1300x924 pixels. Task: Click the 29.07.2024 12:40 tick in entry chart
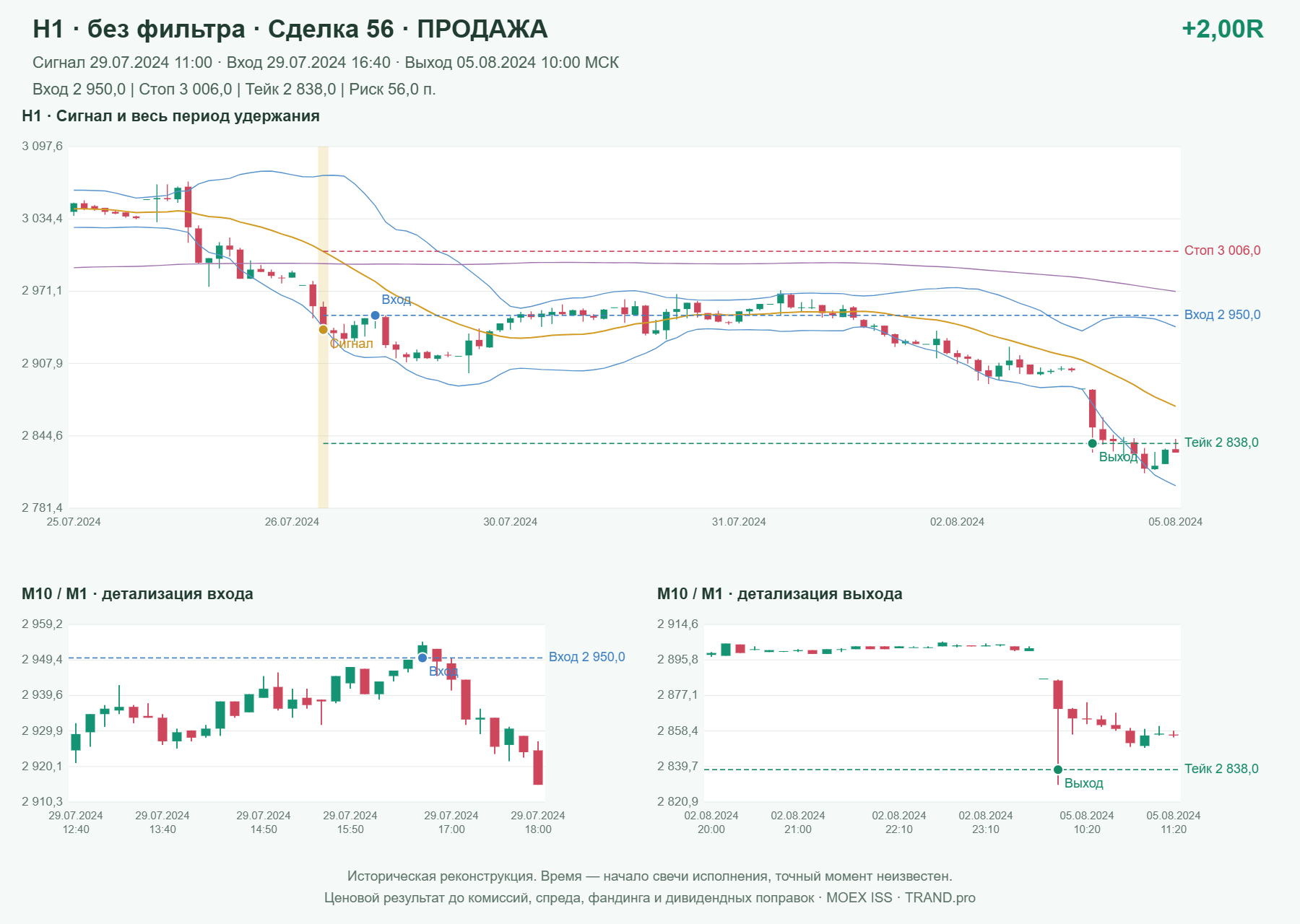pyautogui.click(x=76, y=822)
